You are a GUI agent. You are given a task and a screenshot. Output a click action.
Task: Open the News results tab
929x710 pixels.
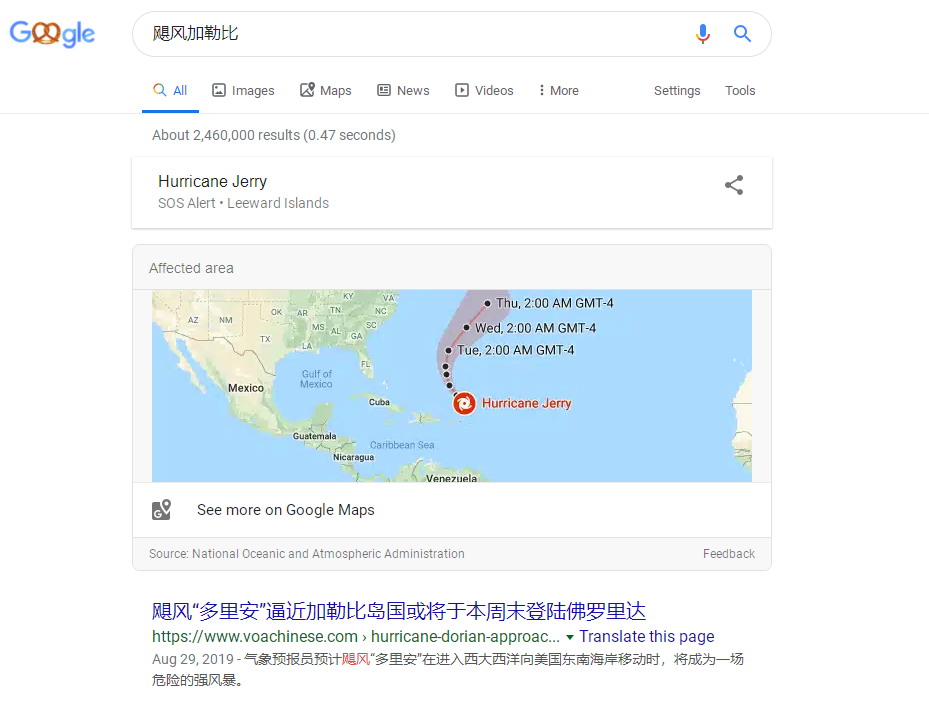pos(403,91)
